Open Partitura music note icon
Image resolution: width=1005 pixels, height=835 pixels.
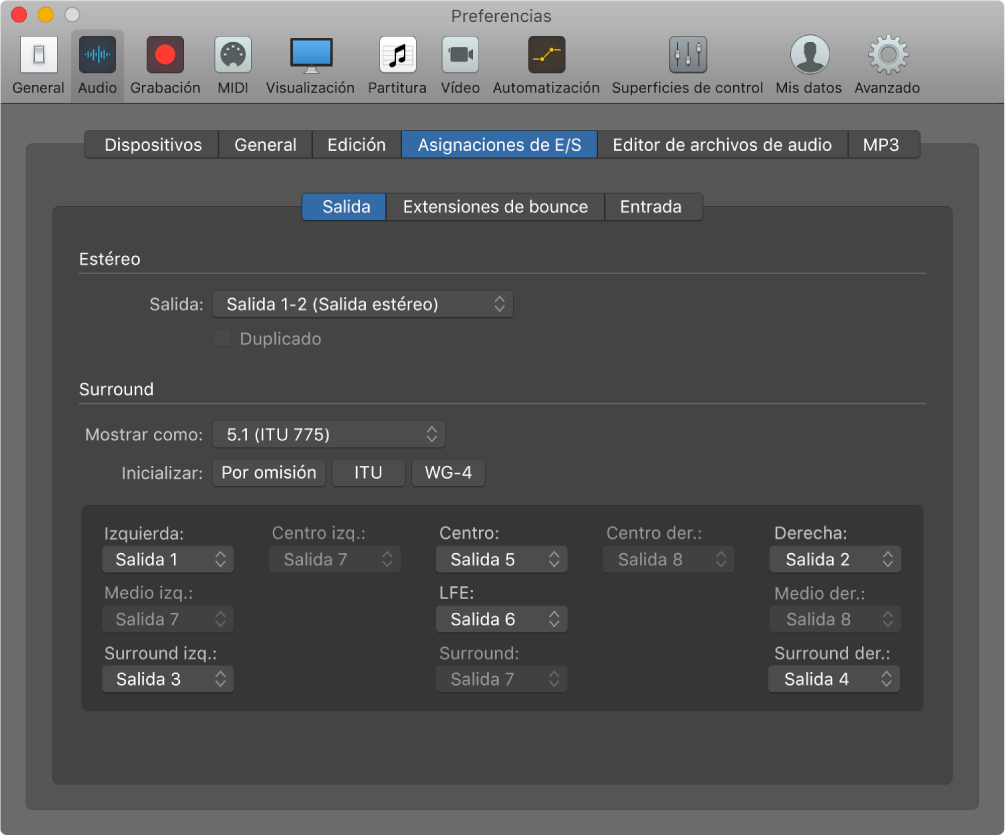click(x=397, y=55)
